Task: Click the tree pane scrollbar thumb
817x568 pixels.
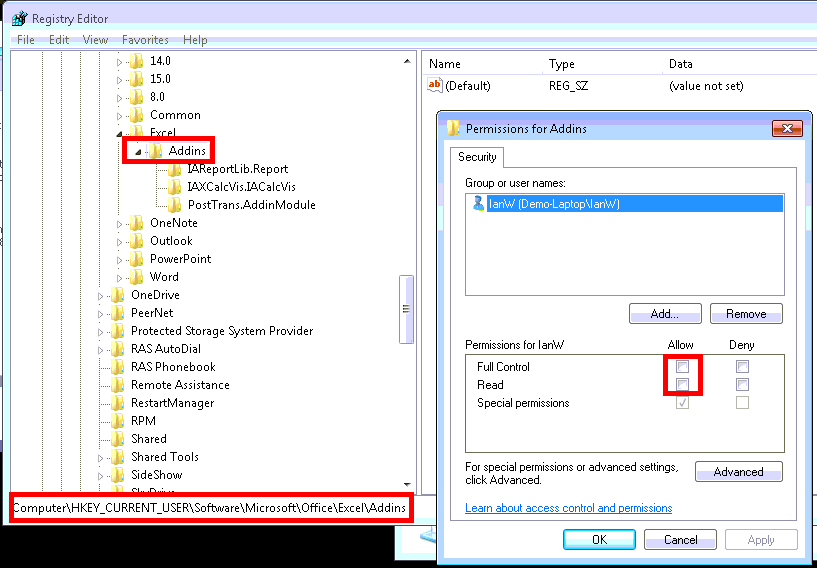Action: point(406,310)
